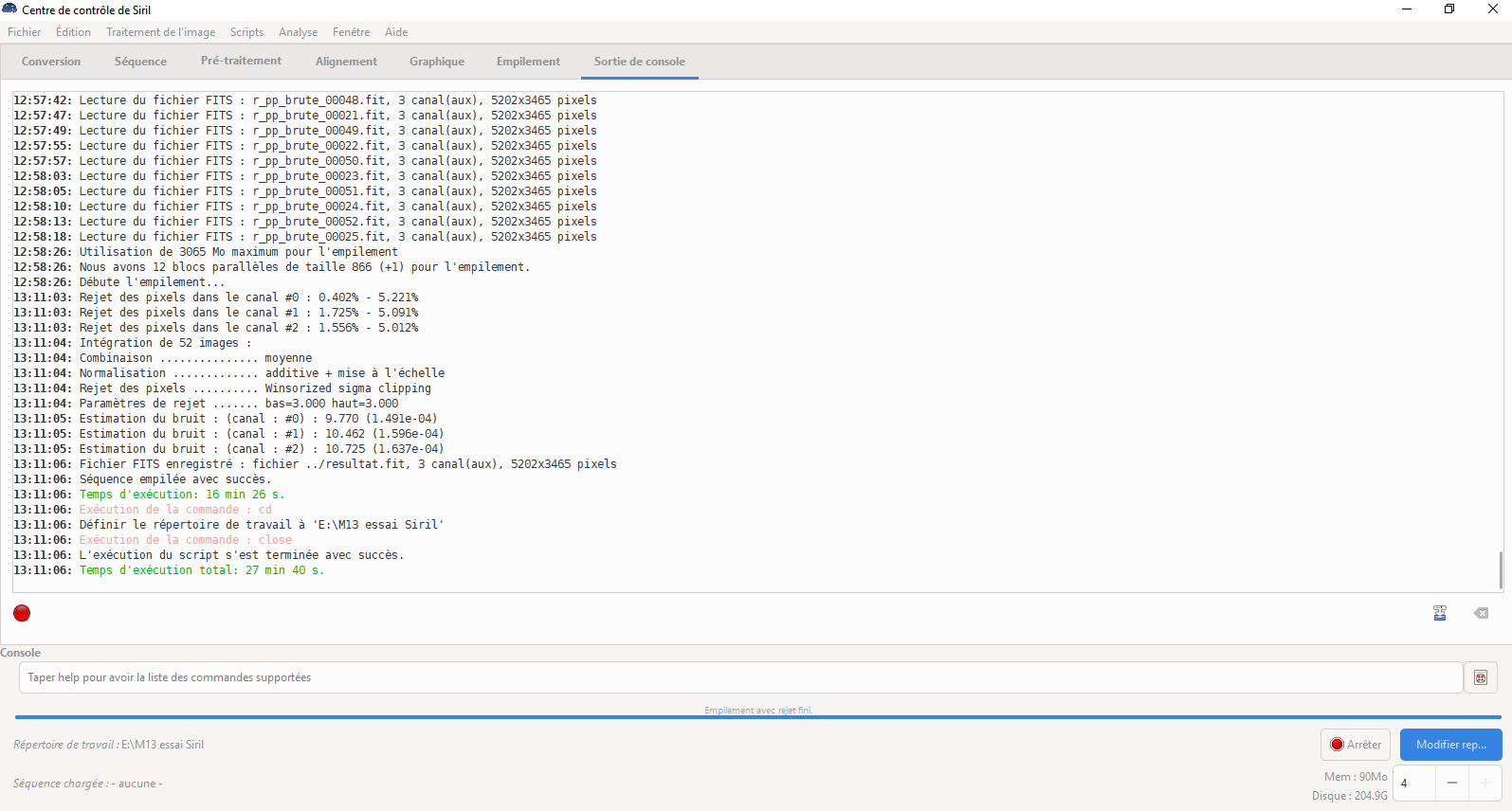Click the 'Paramètres de rejet' log line
This screenshot has height=811, width=1512.
click(x=206, y=404)
